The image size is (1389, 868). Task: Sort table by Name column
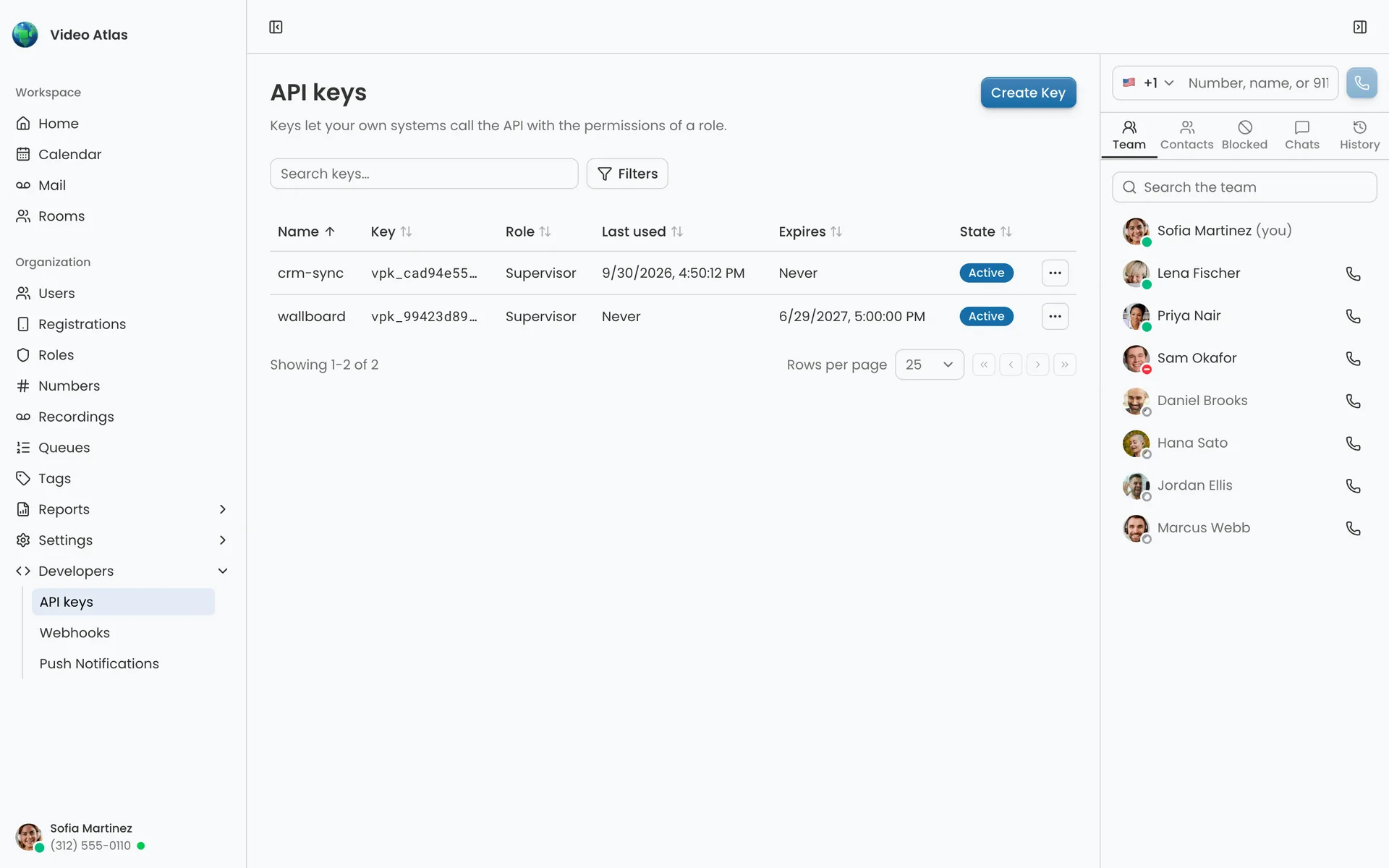tap(306, 231)
